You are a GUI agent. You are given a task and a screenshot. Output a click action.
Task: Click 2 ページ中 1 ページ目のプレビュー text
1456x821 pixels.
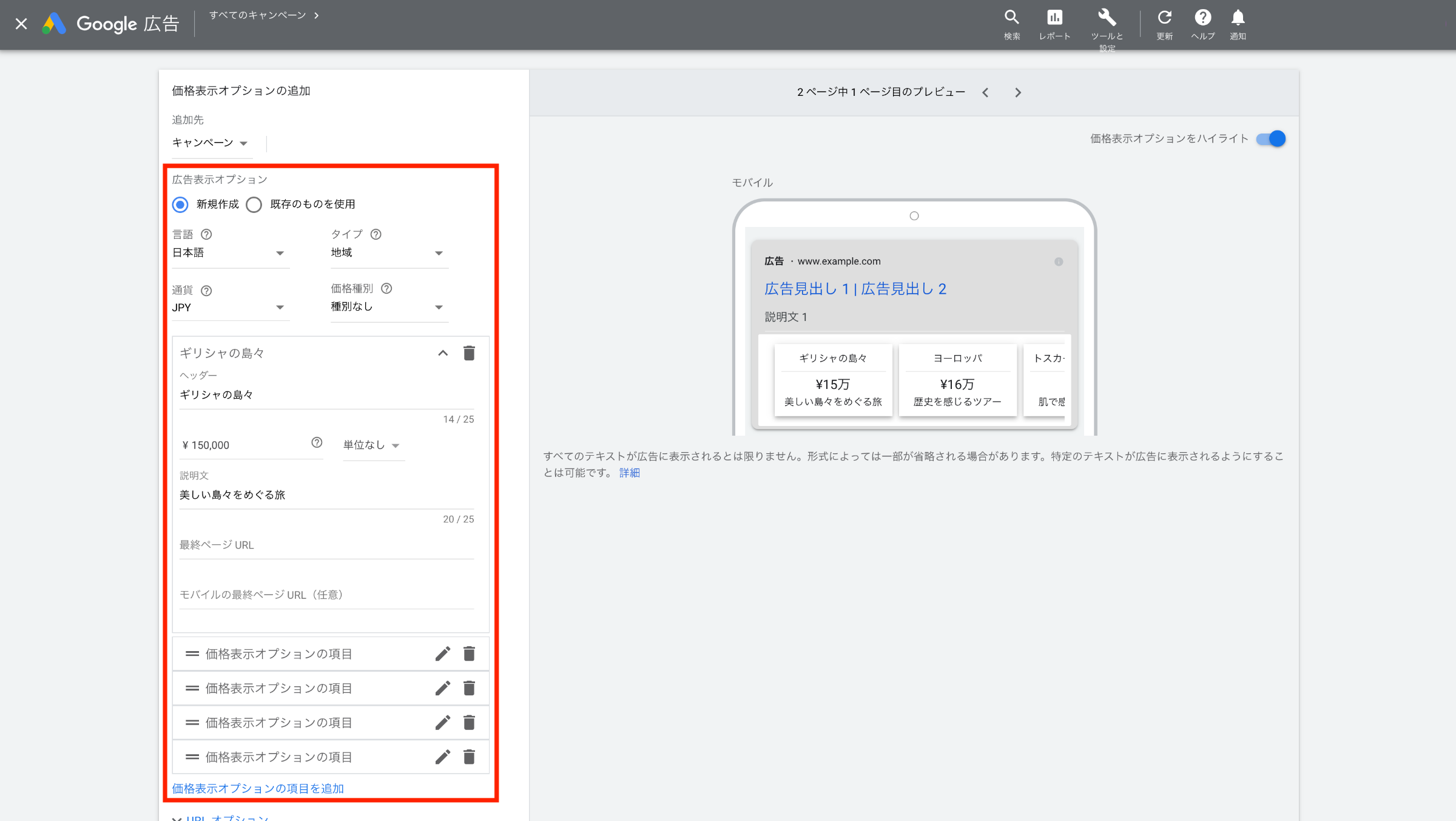coord(881,92)
